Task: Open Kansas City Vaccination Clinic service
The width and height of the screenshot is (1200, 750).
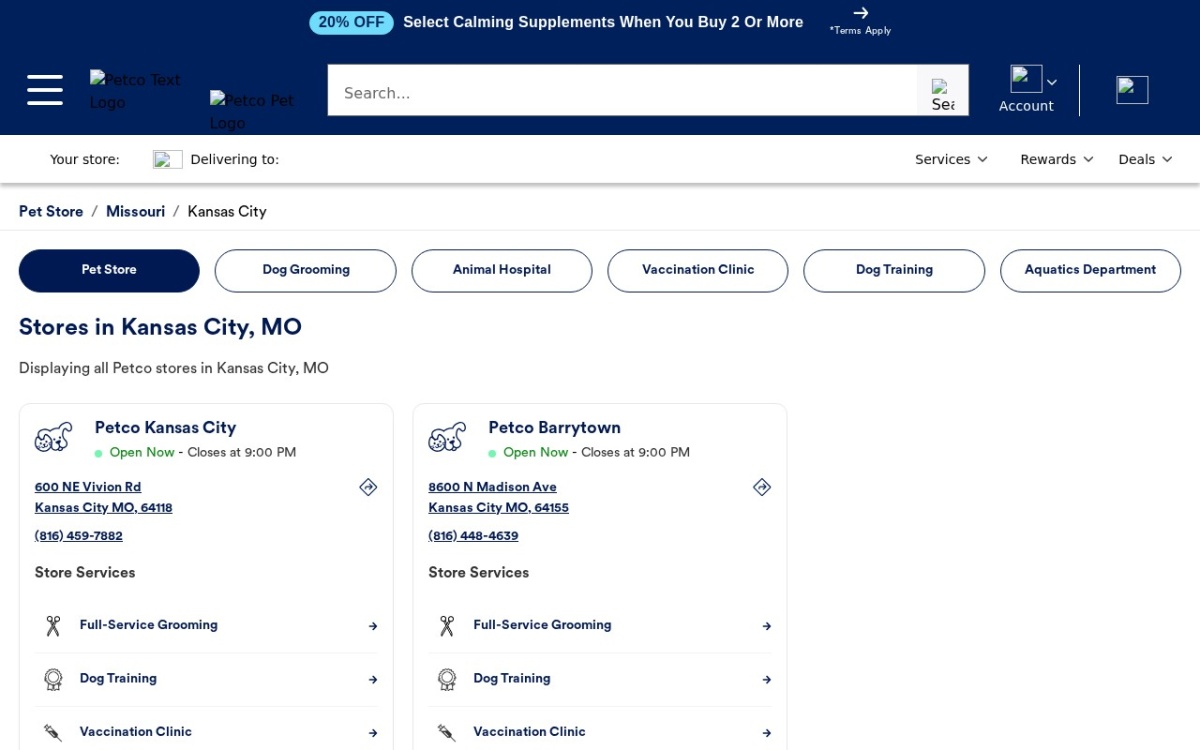Action: (207, 732)
